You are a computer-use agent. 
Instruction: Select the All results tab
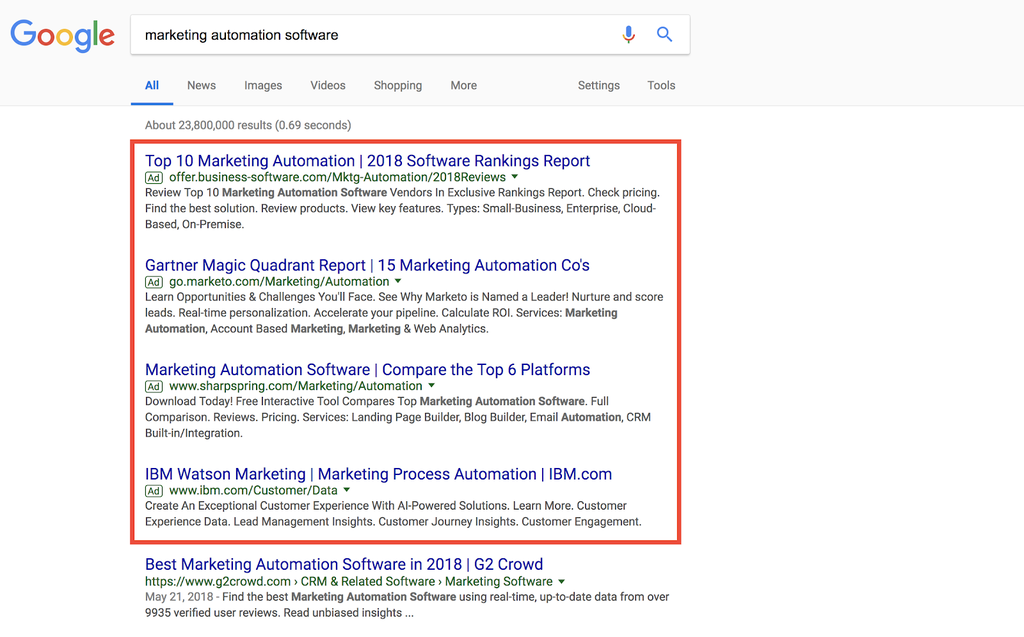point(152,86)
